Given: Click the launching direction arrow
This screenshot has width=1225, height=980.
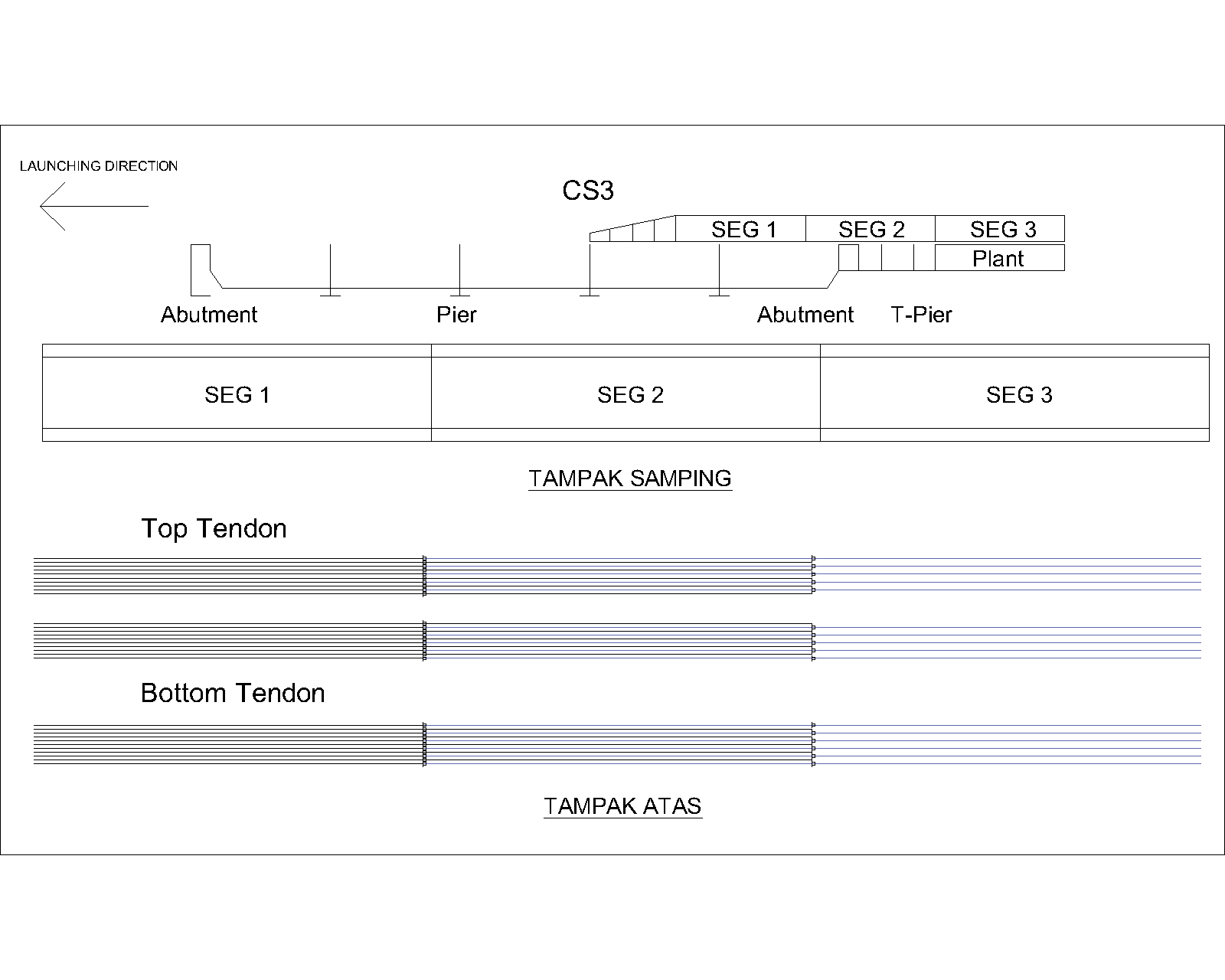Looking at the screenshot, I should 92,206.
